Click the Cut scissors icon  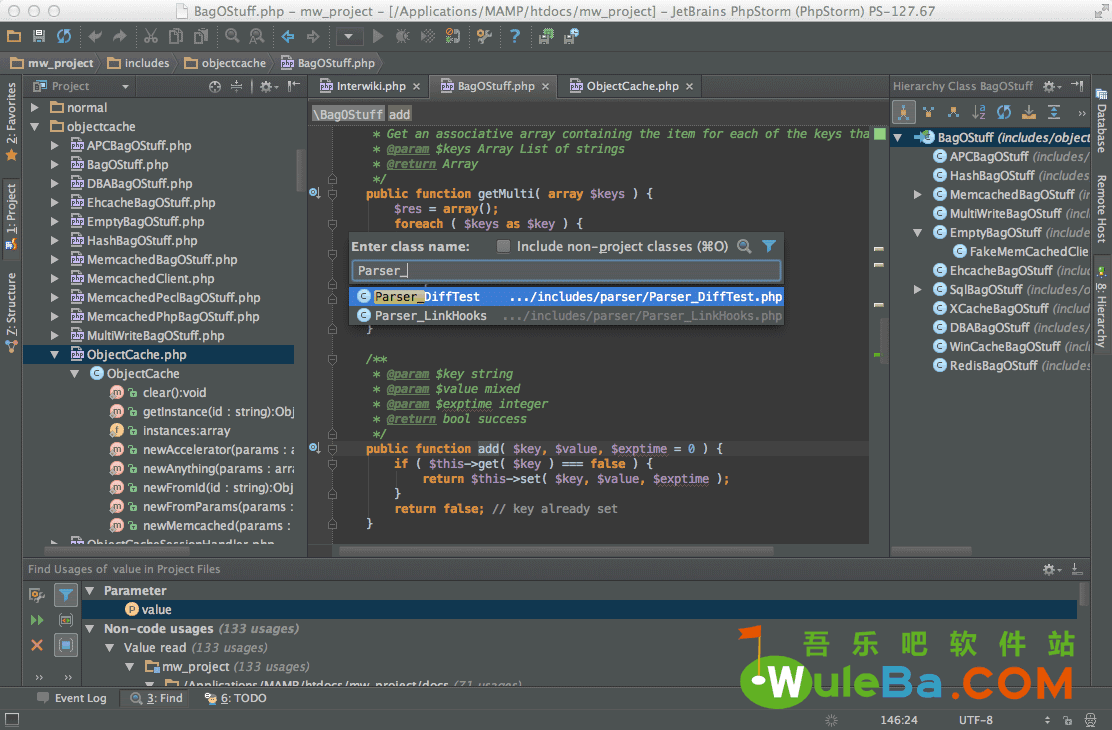150,36
